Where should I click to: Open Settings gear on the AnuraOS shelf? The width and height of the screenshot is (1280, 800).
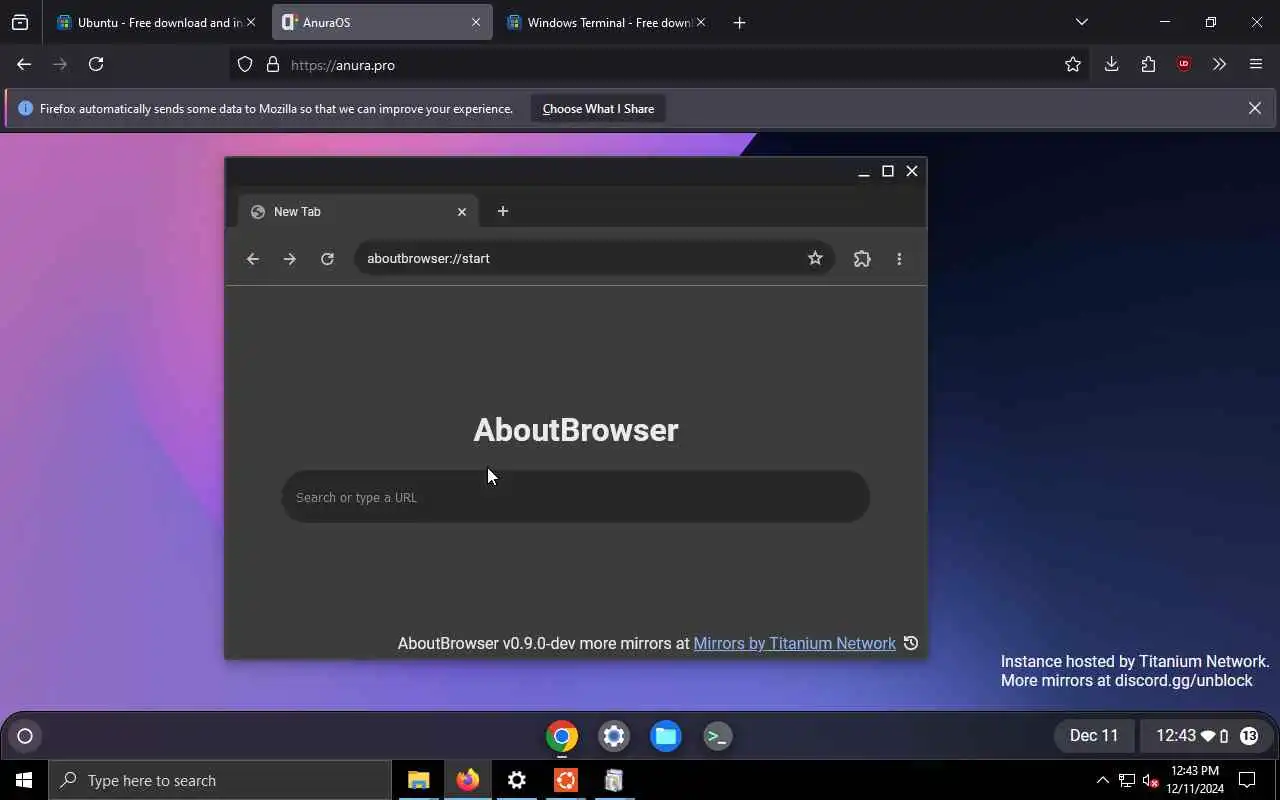click(x=614, y=737)
